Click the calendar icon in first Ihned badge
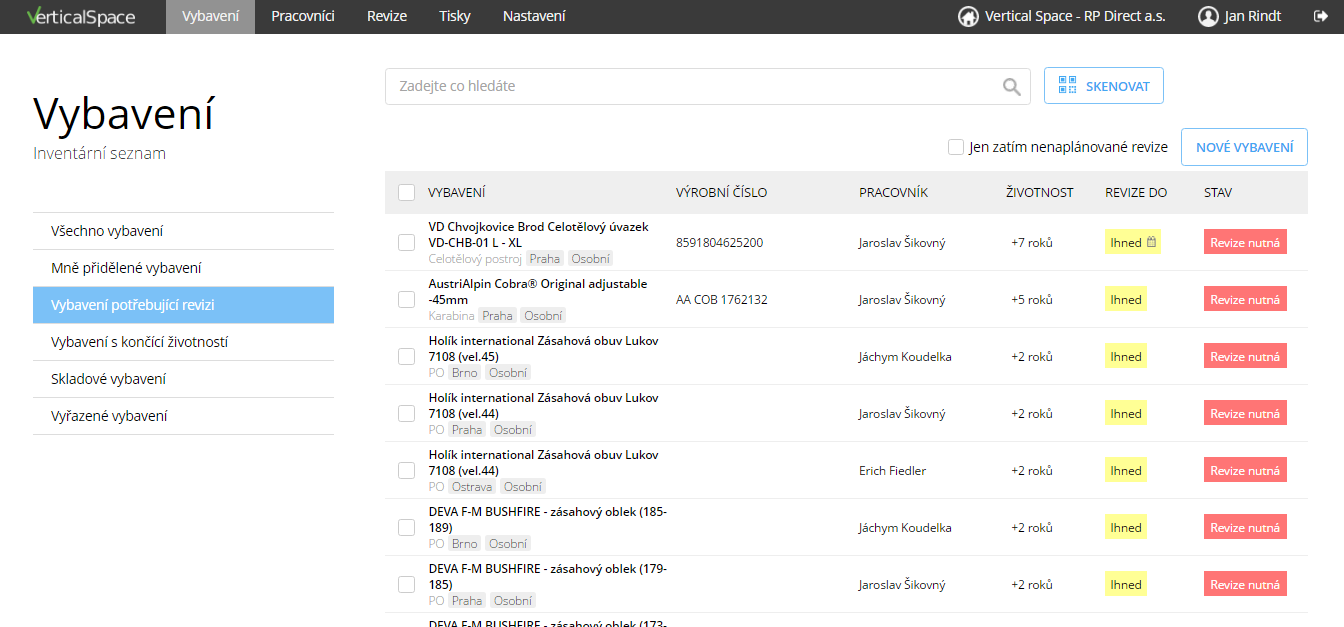The height and width of the screenshot is (627, 1344). 1151,242
